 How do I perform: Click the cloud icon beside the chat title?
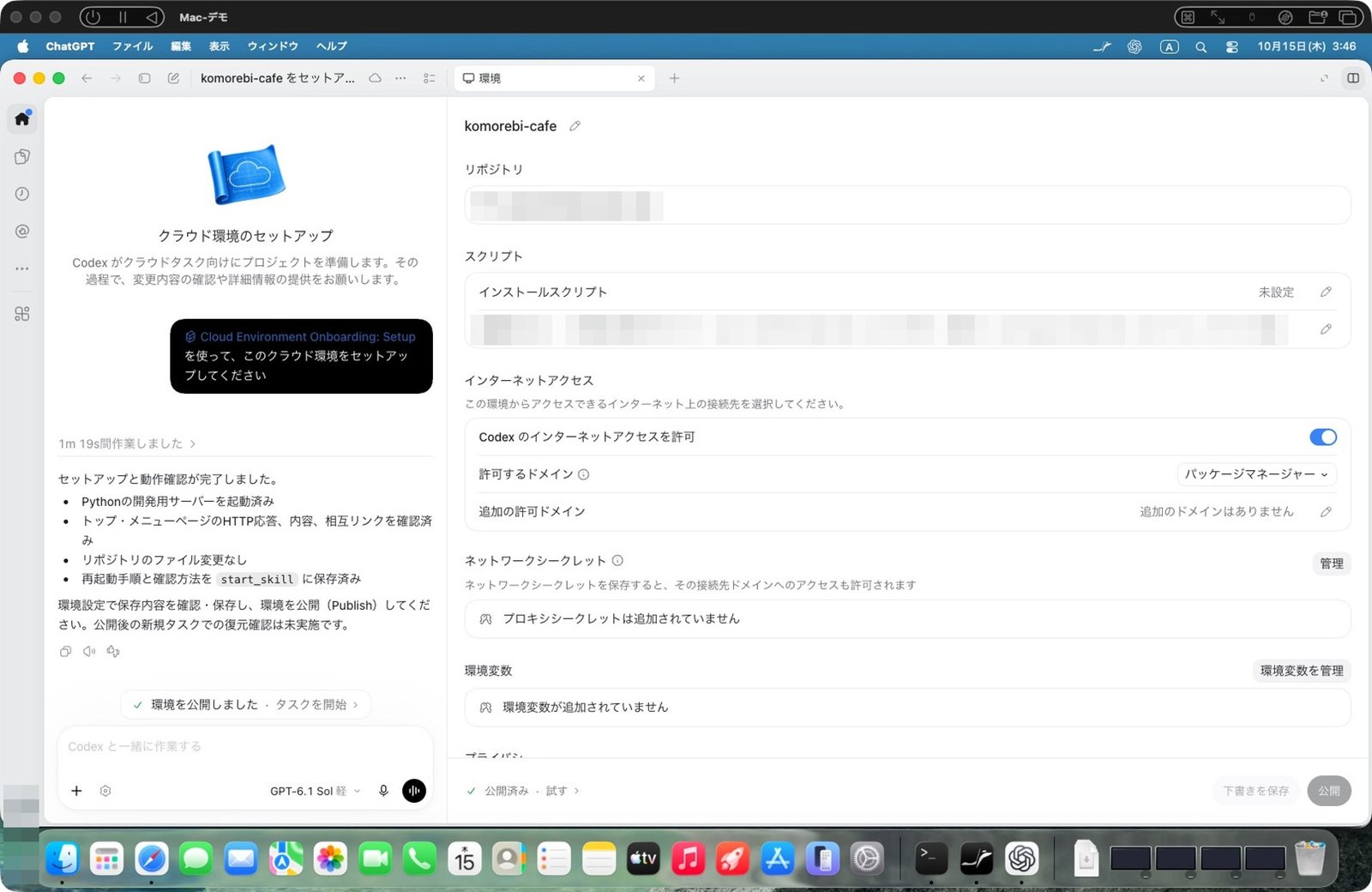click(375, 78)
